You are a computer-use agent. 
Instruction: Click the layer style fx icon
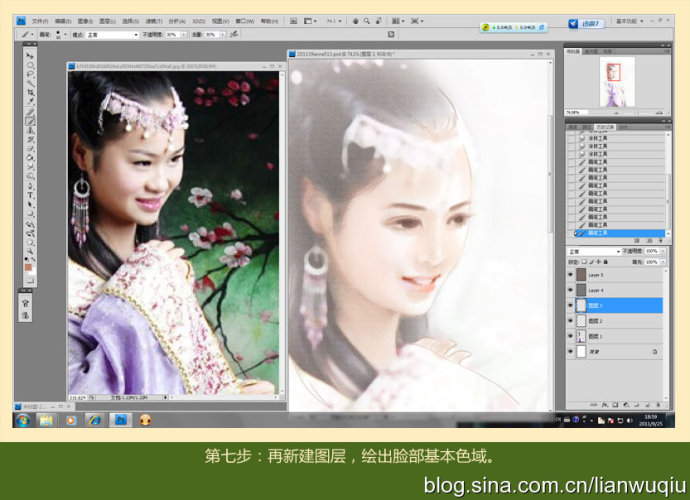pos(605,404)
